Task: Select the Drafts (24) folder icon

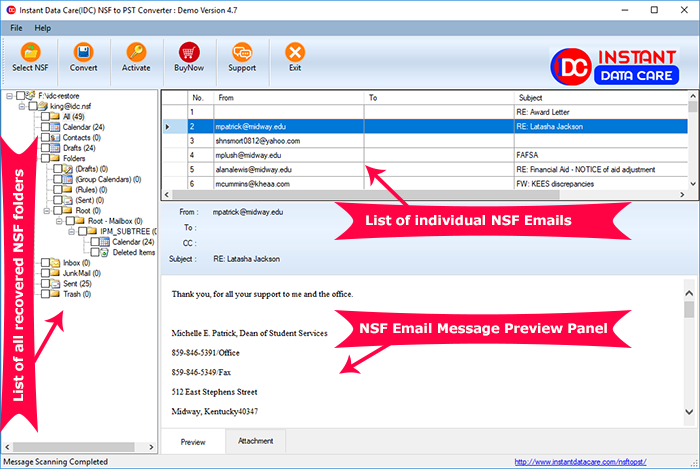Action: coord(53,148)
